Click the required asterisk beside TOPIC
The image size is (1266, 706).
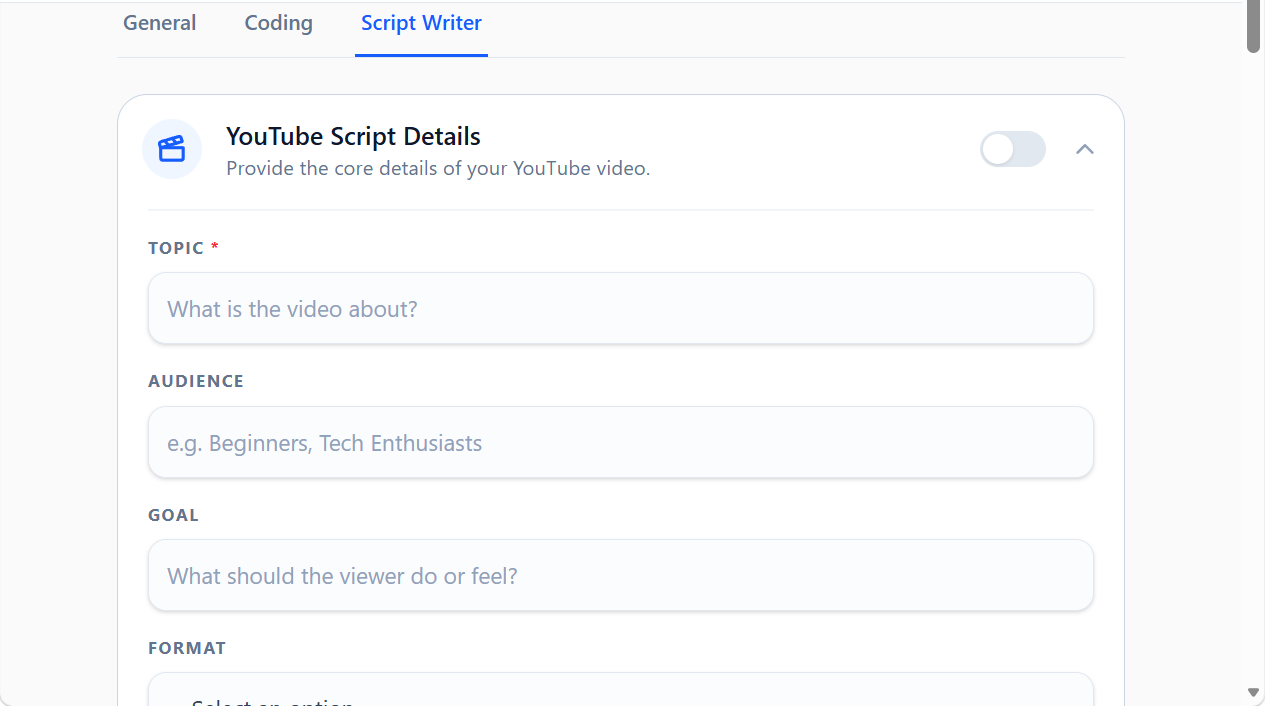214,245
